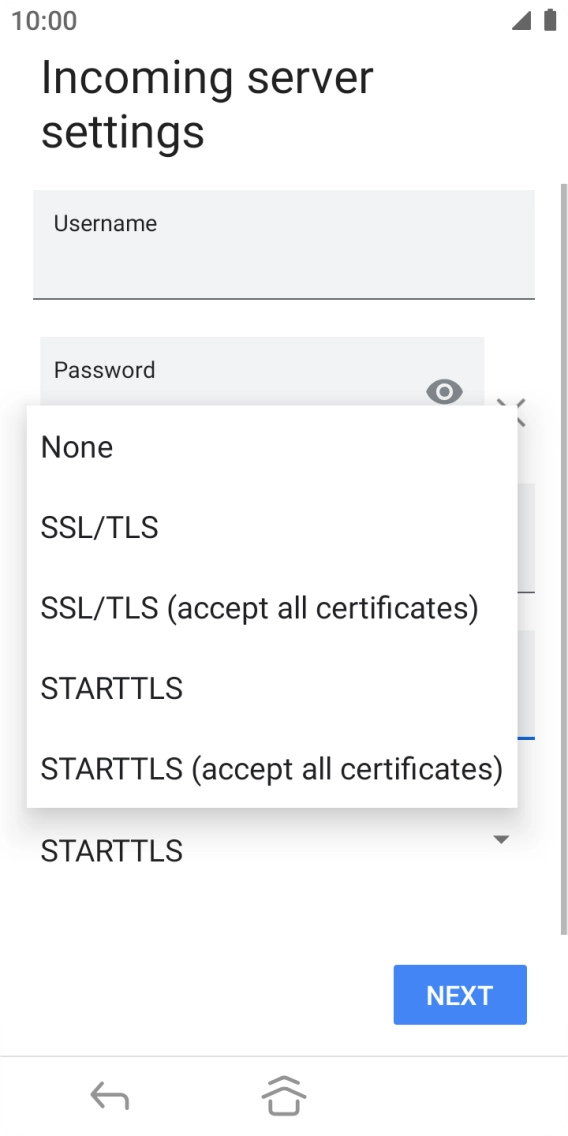Tap the back navigation arrow icon
Image resolution: width=568 pixels, height=1136 pixels.
[109, 1096]
